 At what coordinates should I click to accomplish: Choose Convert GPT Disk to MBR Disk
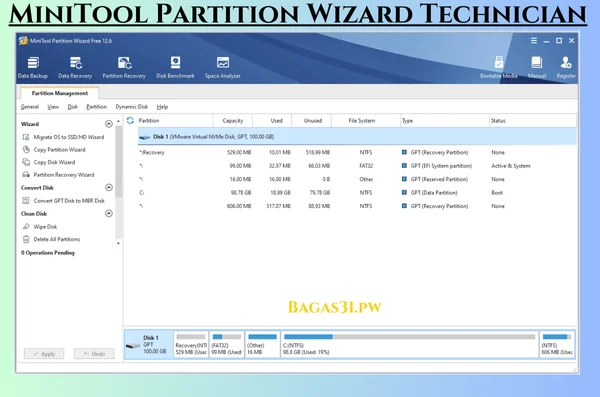click(x=69, y=201)
